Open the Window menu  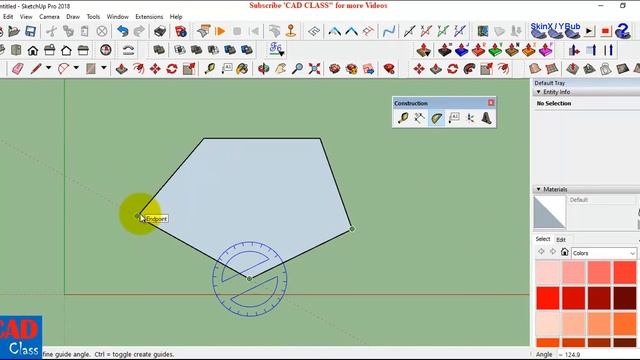pyautogui.click(x=118, y=17)
